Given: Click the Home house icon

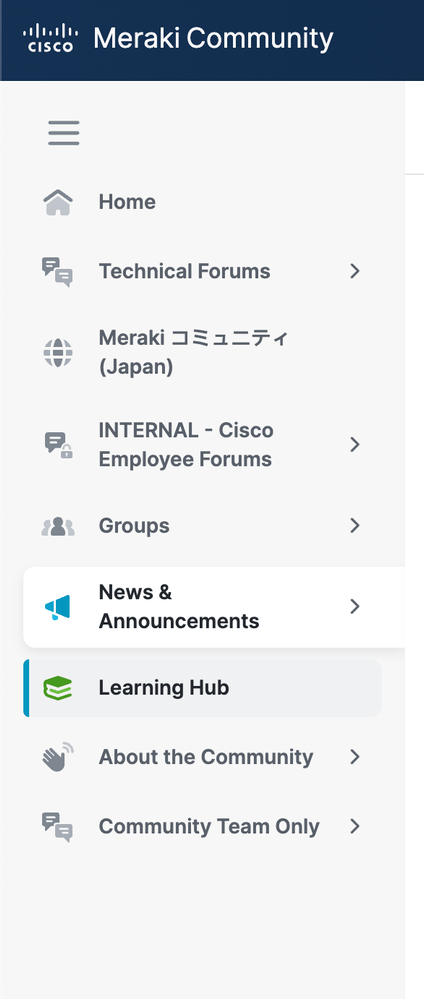Looking at the screenshot, I should pos(58,203).
